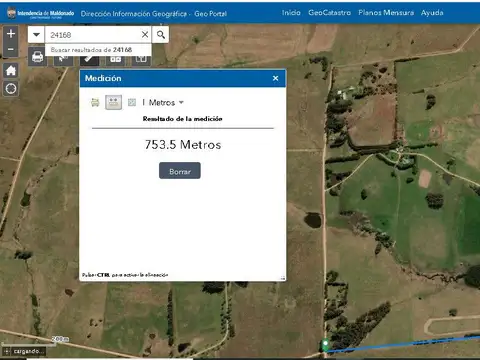Screen dimensions: 480x360
Task: Select the distance measurement tool
Action: [x=113, y=102]
